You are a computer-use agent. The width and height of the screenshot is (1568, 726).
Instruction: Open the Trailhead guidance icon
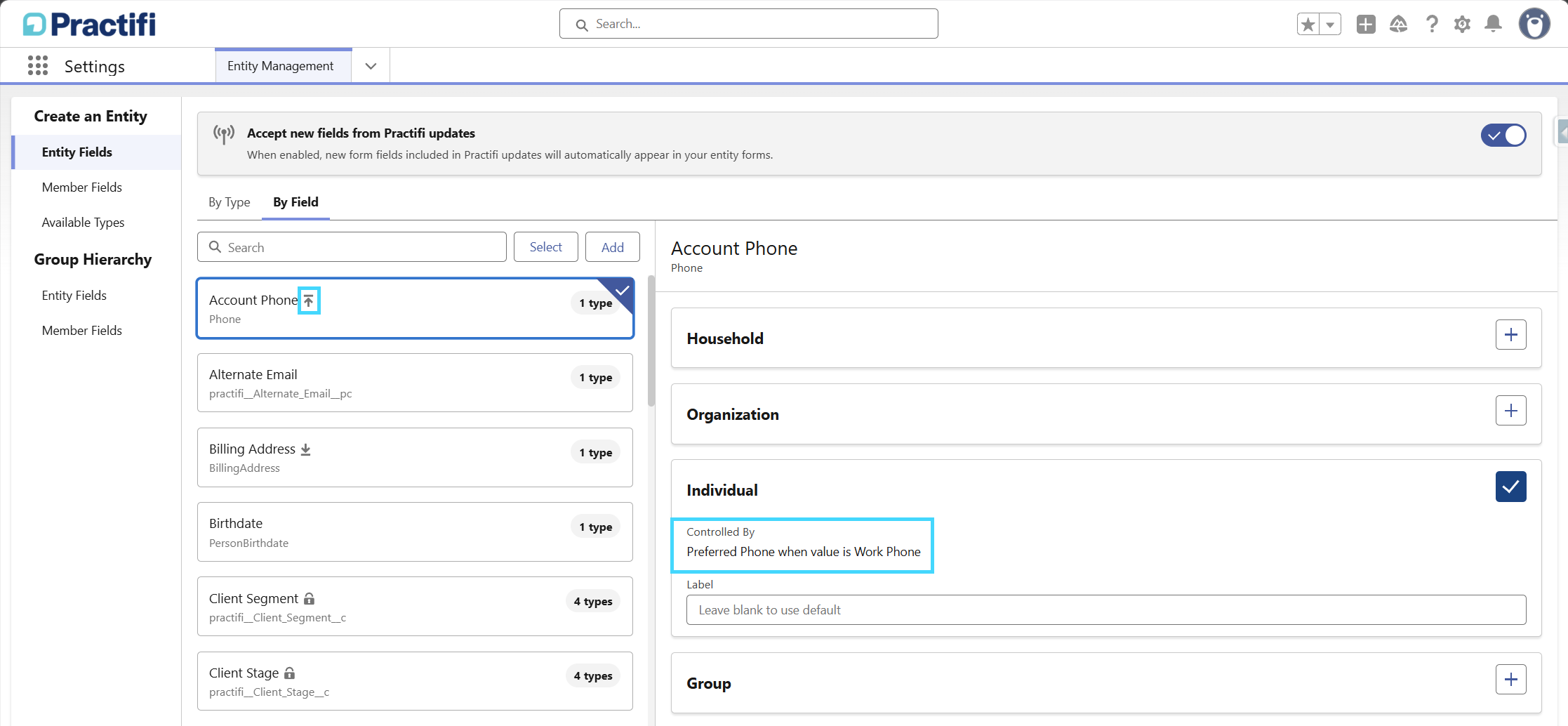coord(1398,25)
